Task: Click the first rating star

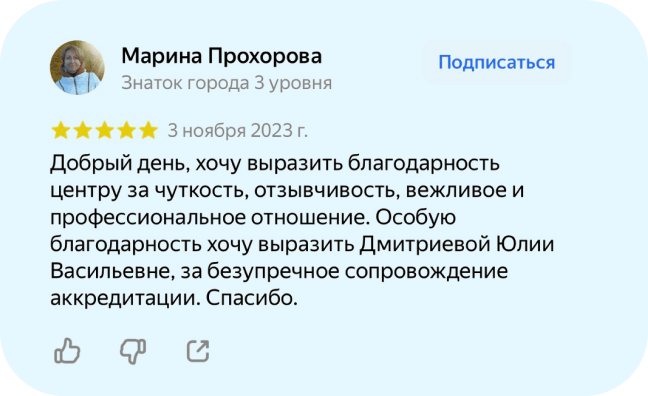Action: (61, 130)
